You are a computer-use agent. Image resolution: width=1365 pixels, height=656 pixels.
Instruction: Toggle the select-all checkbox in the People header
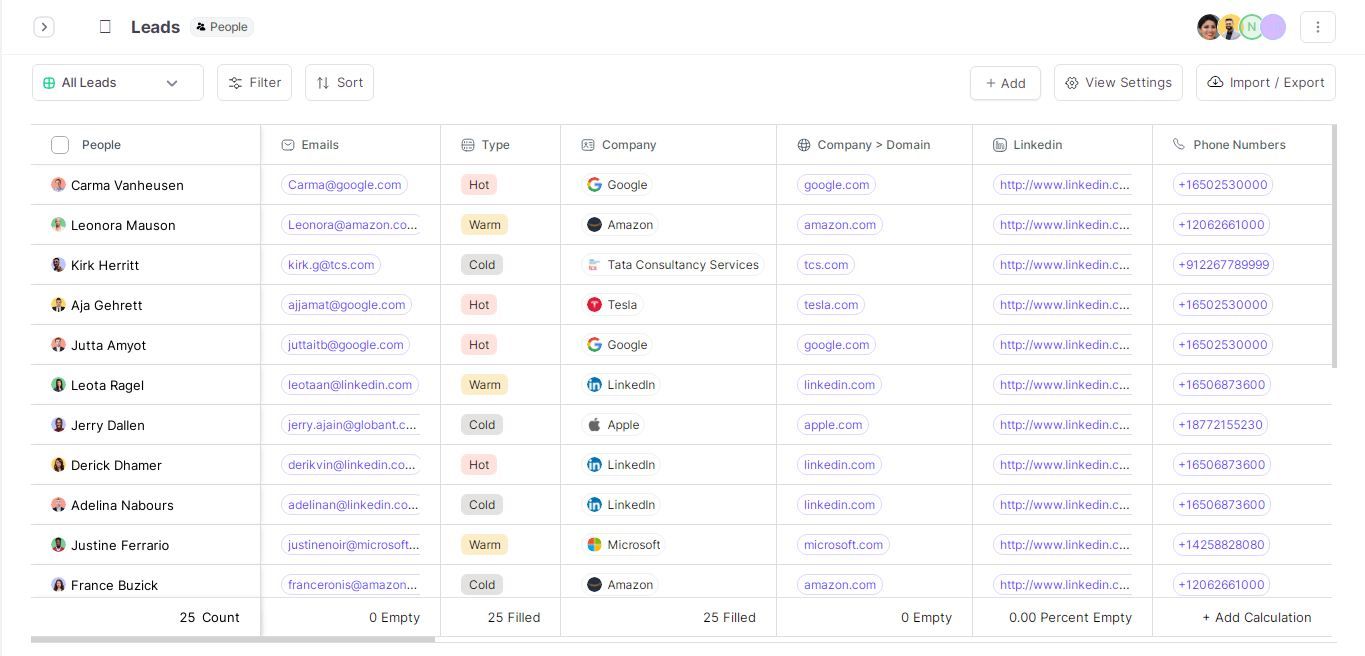(x=60, y=145)
